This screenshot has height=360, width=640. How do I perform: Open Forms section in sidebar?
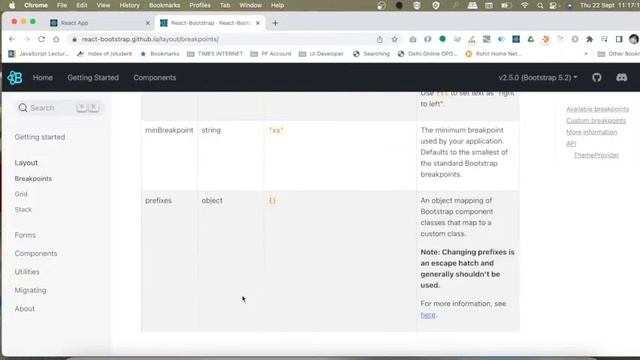coord(25,235)
